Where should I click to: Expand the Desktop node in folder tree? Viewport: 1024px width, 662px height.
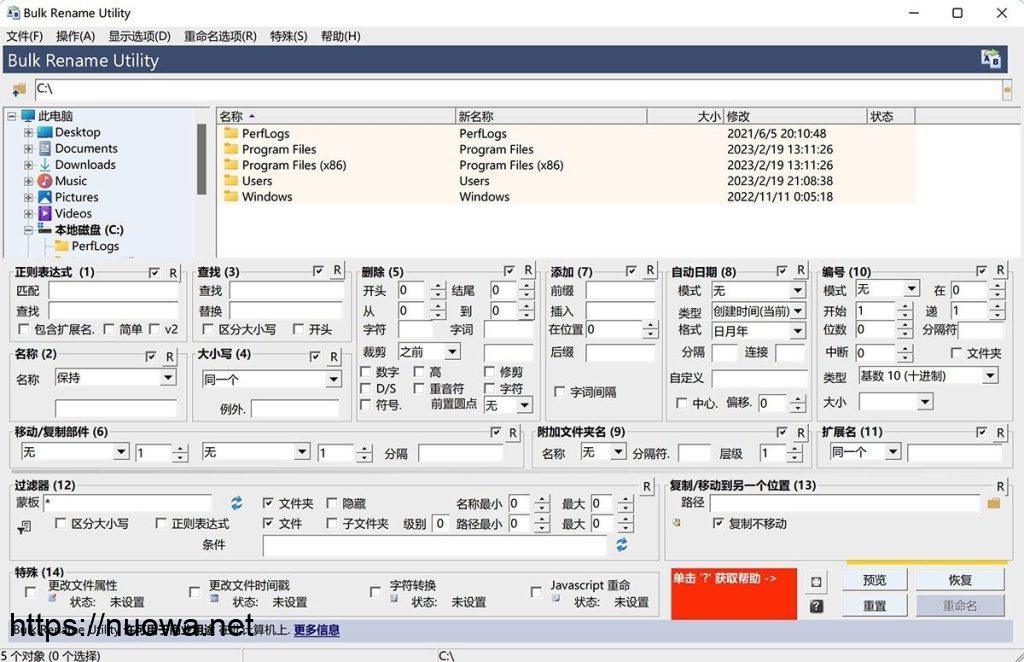[29, 132]
